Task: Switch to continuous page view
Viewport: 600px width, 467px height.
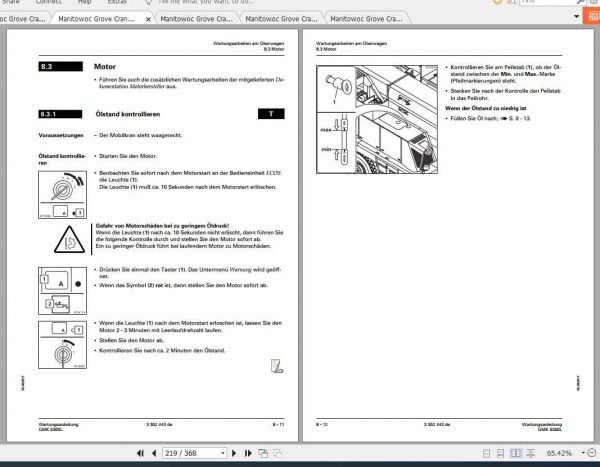Action: (x=500, y=453)
